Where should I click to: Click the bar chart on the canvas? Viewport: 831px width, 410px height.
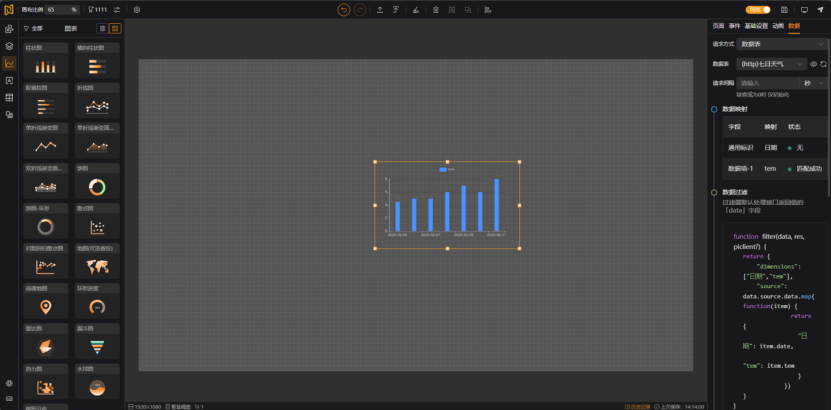coord(447,205)
